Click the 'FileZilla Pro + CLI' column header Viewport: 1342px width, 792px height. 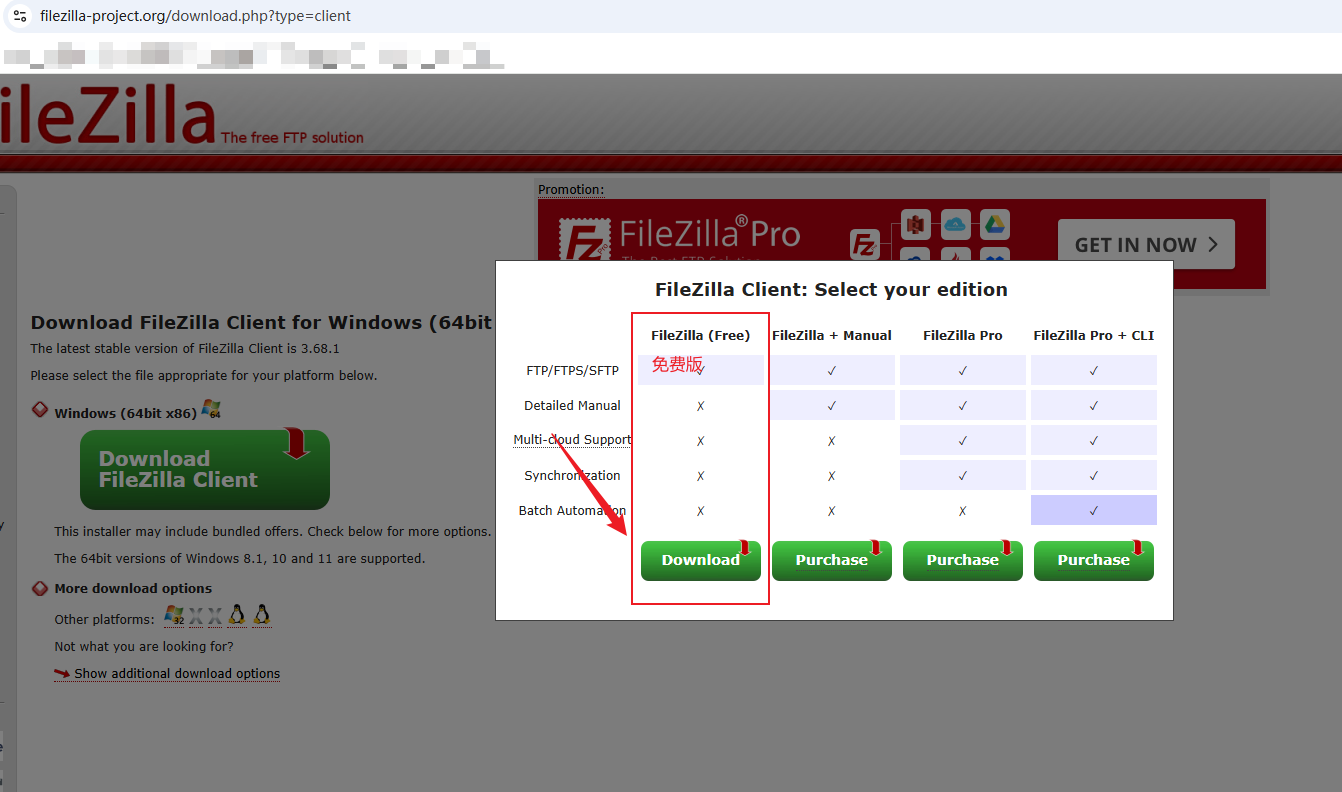pyautogui.click(x=1093, y=336)
